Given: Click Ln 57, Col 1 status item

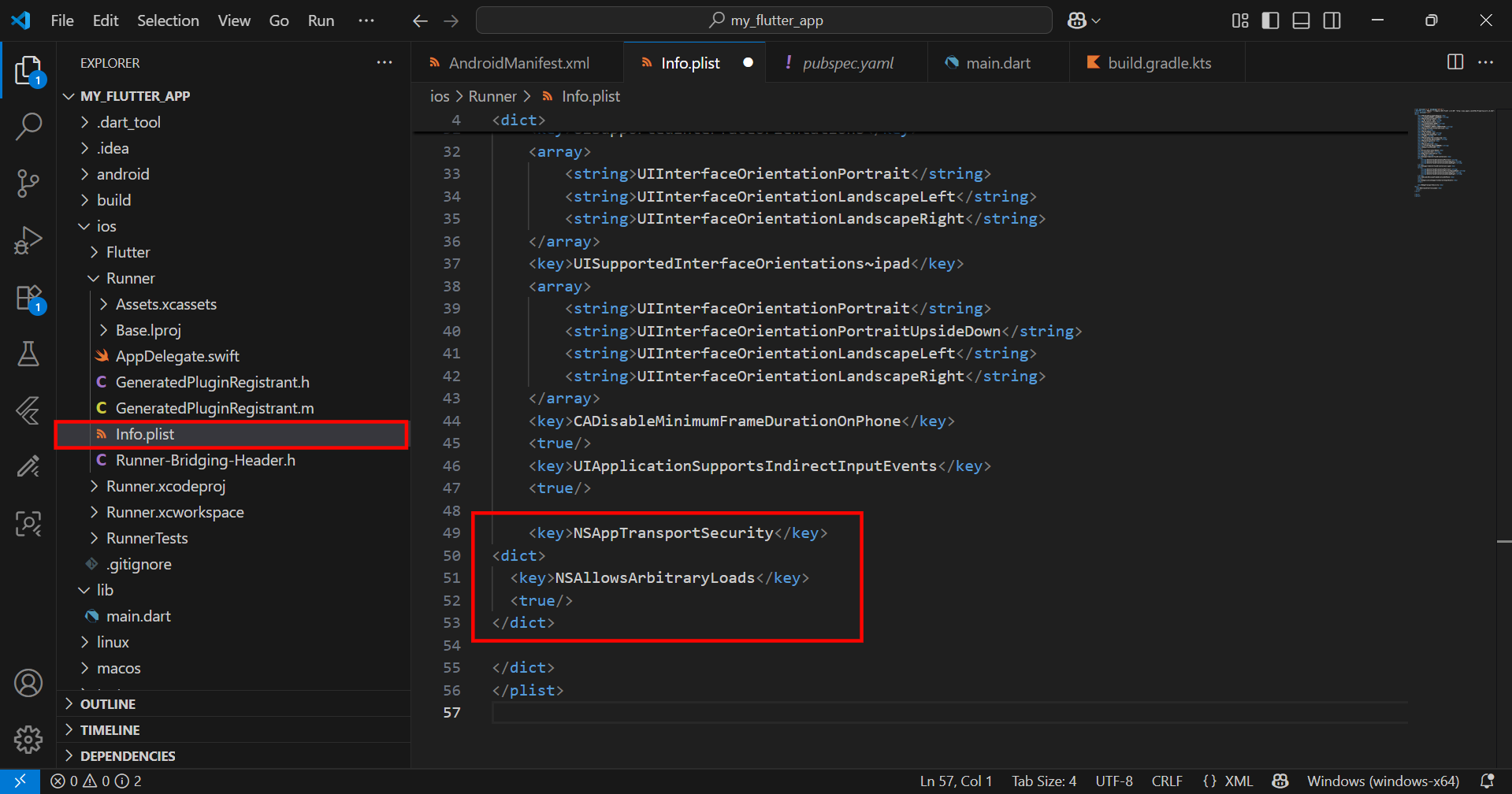Looking at the screenshot, I should pyautogui.click(x=956, y=781).
